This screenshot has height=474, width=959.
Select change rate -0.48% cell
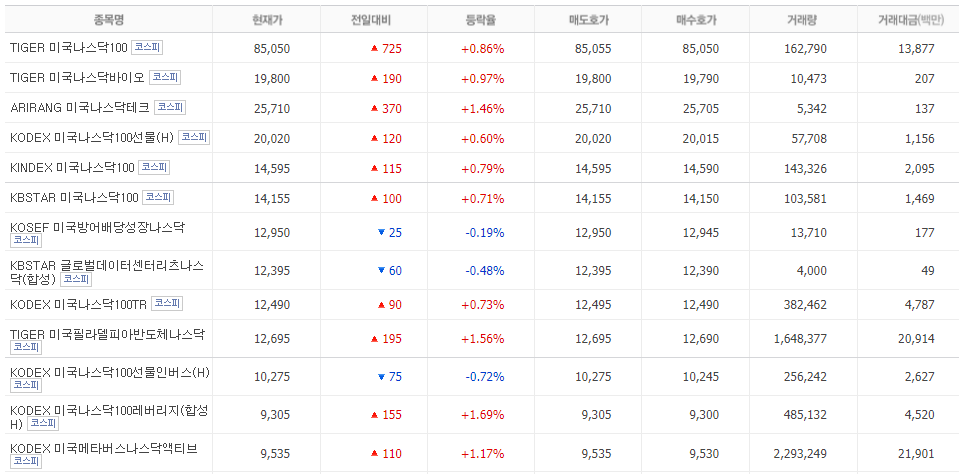click(x=485, y=271)
